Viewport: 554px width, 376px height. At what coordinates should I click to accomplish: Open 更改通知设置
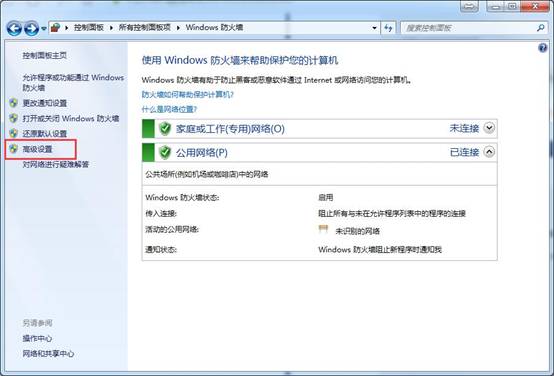coord(45,103)
